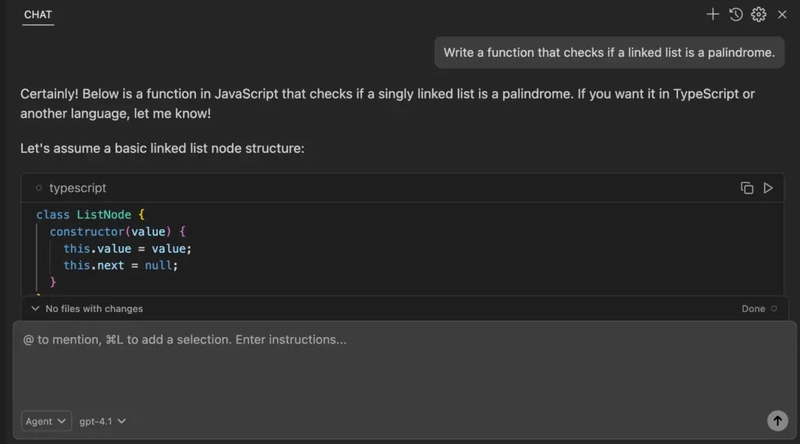This screenshot has width=800, height=444.
Task: Copy the typescript code block
Action: coord(747,188)
